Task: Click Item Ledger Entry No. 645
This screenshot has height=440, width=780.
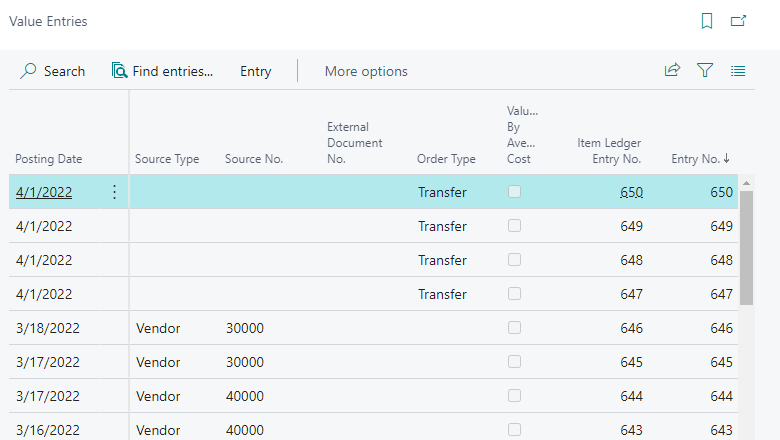Action: click(631, 362)
